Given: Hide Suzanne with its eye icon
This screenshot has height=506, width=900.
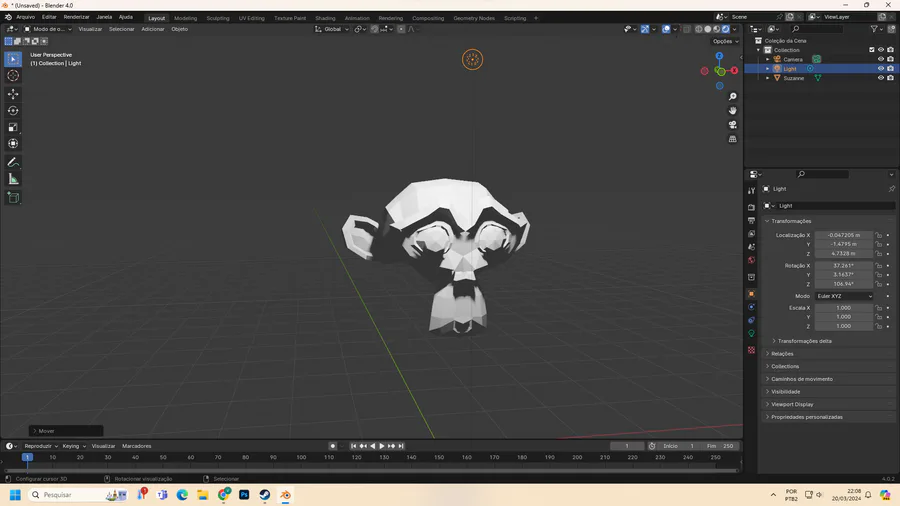Looking at the screenshot, I should pos(880,78).
